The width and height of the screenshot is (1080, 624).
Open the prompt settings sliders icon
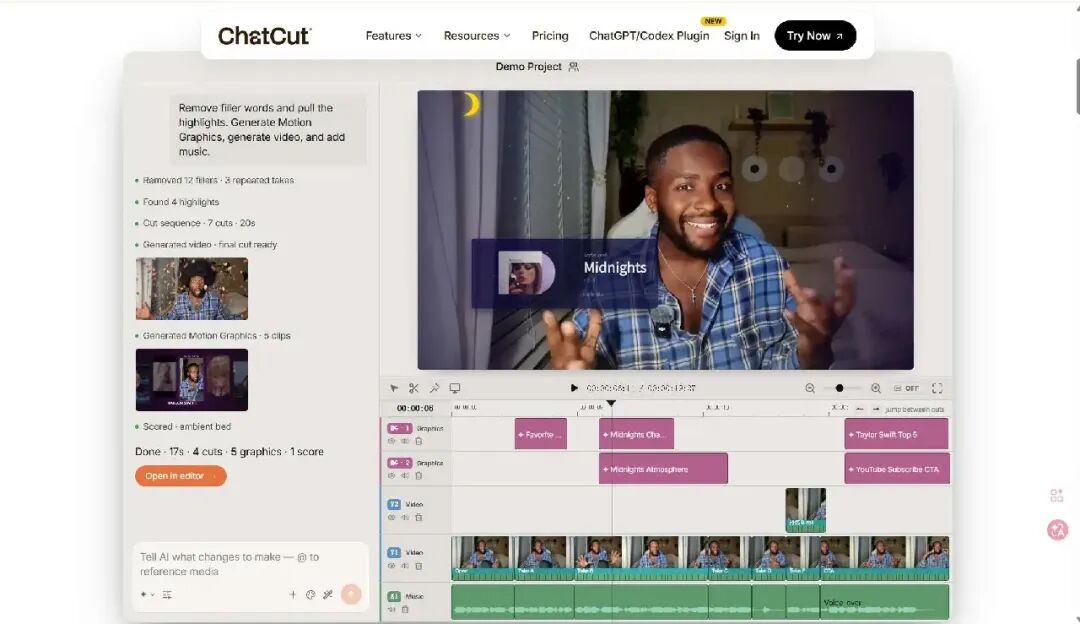167,594
